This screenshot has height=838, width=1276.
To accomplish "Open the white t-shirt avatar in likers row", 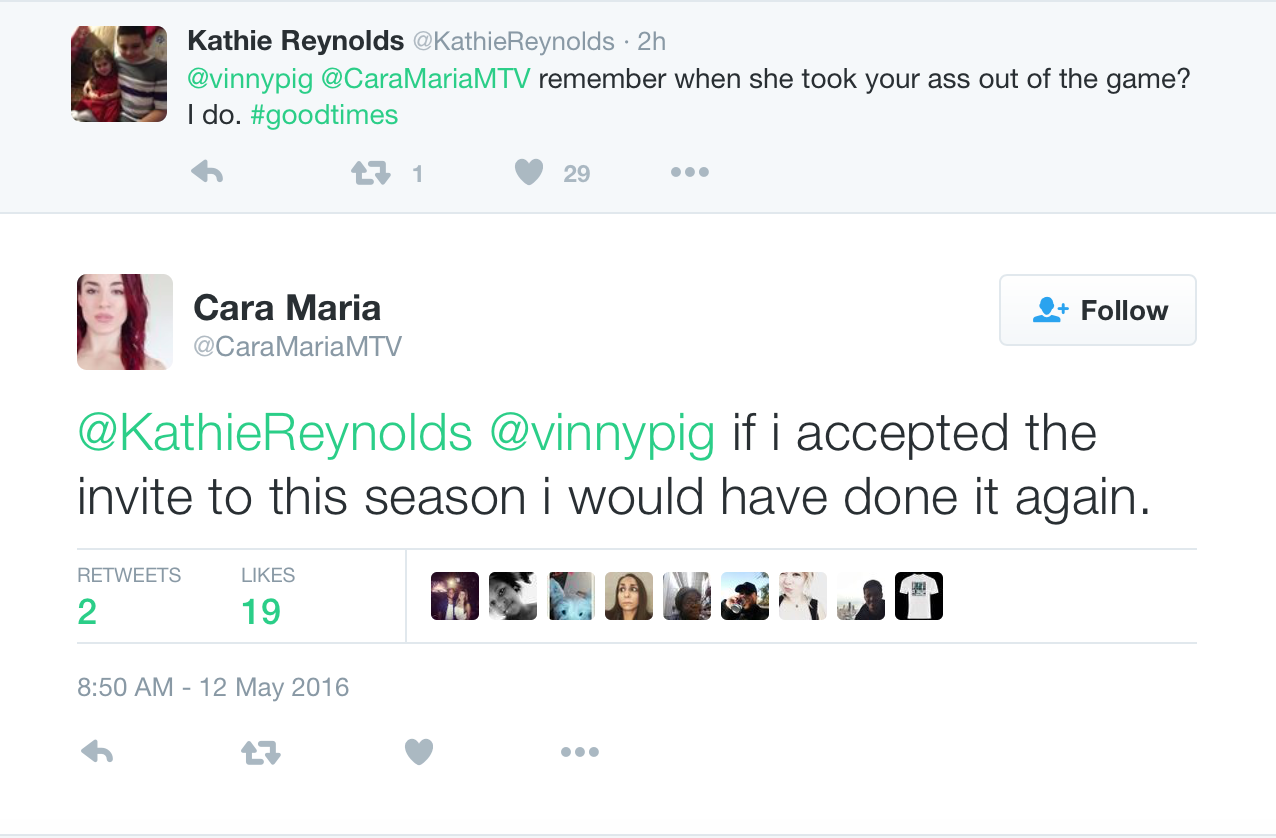I will coord(919,596).
